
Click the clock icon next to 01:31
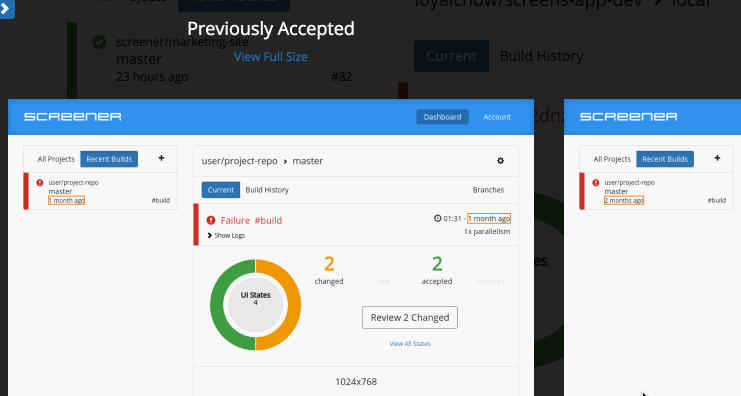438,218
